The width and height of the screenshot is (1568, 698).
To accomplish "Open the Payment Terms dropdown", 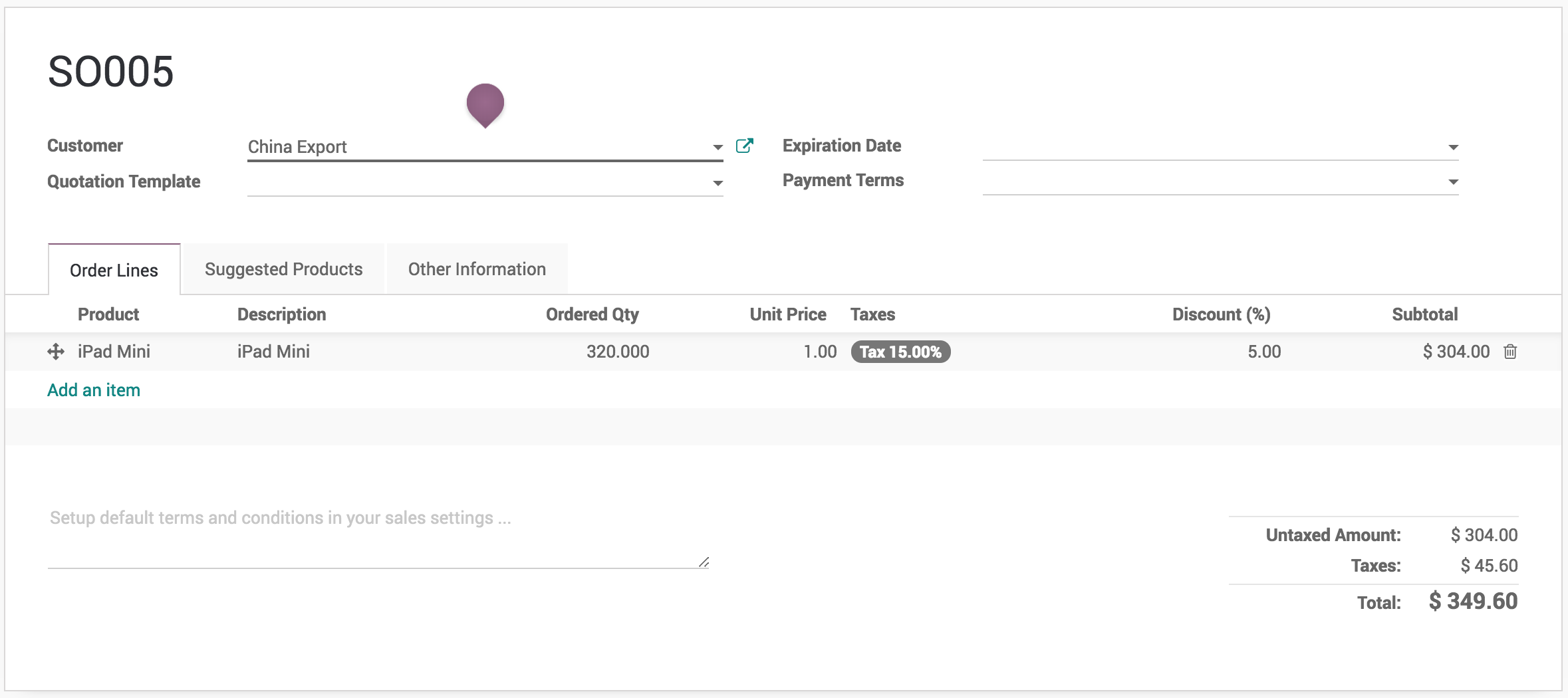I will pos(1453,181).
